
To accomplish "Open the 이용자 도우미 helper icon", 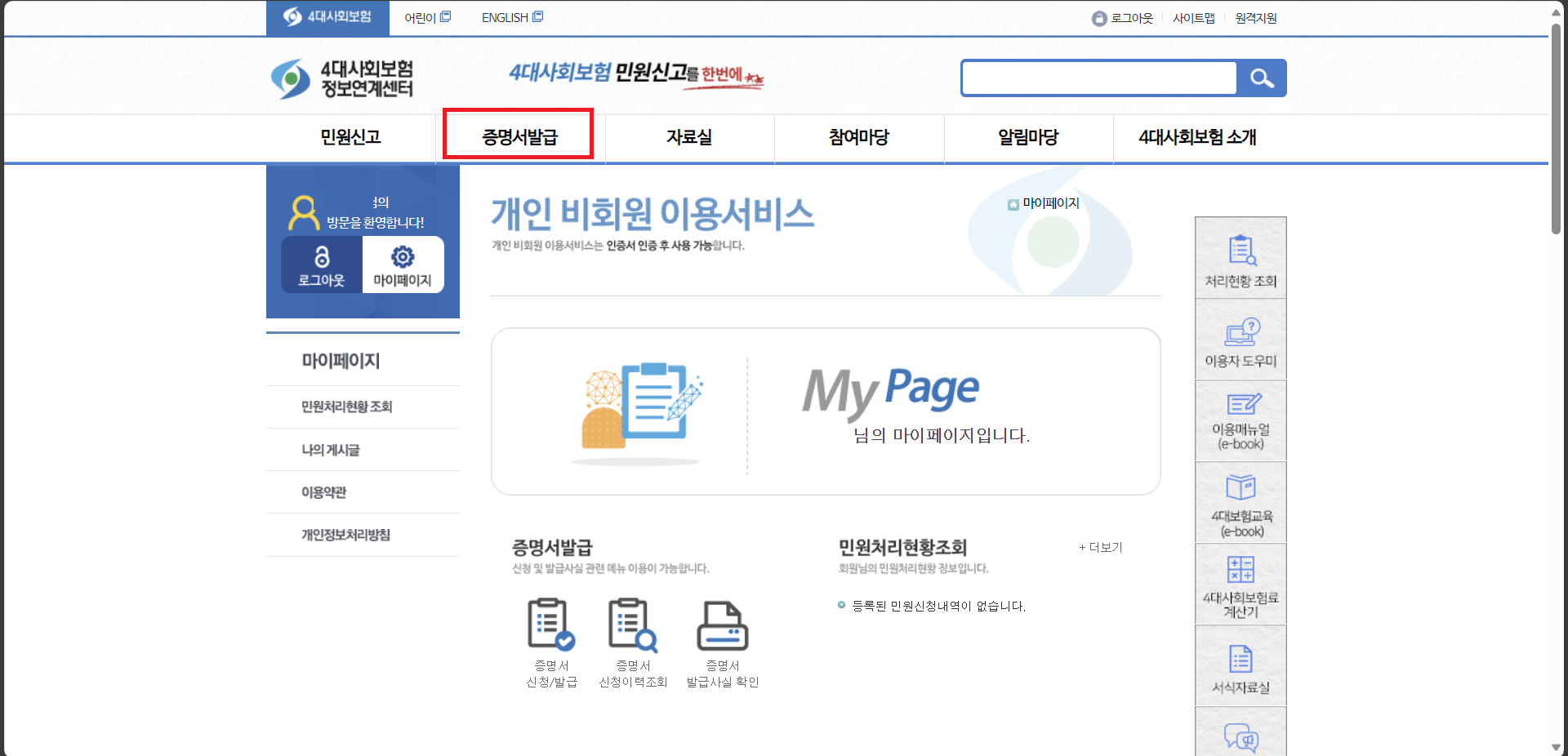I will coord(1241,333).
